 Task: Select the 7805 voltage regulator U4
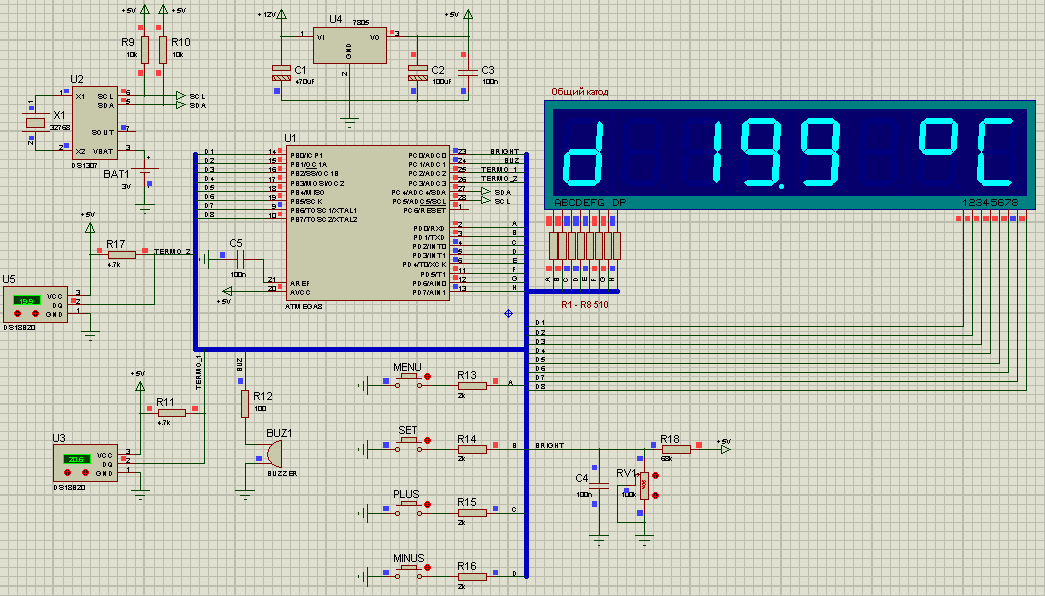(347, 49)
